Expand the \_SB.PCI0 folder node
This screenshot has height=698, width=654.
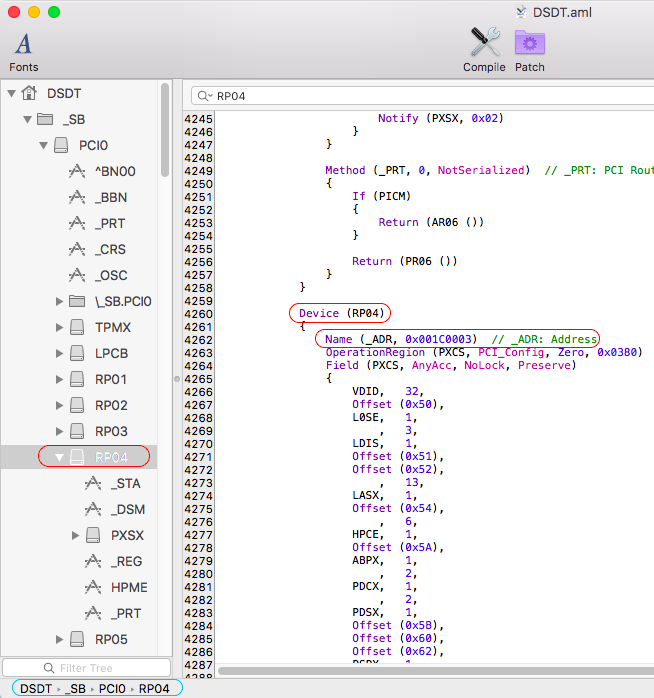point(59,301)
